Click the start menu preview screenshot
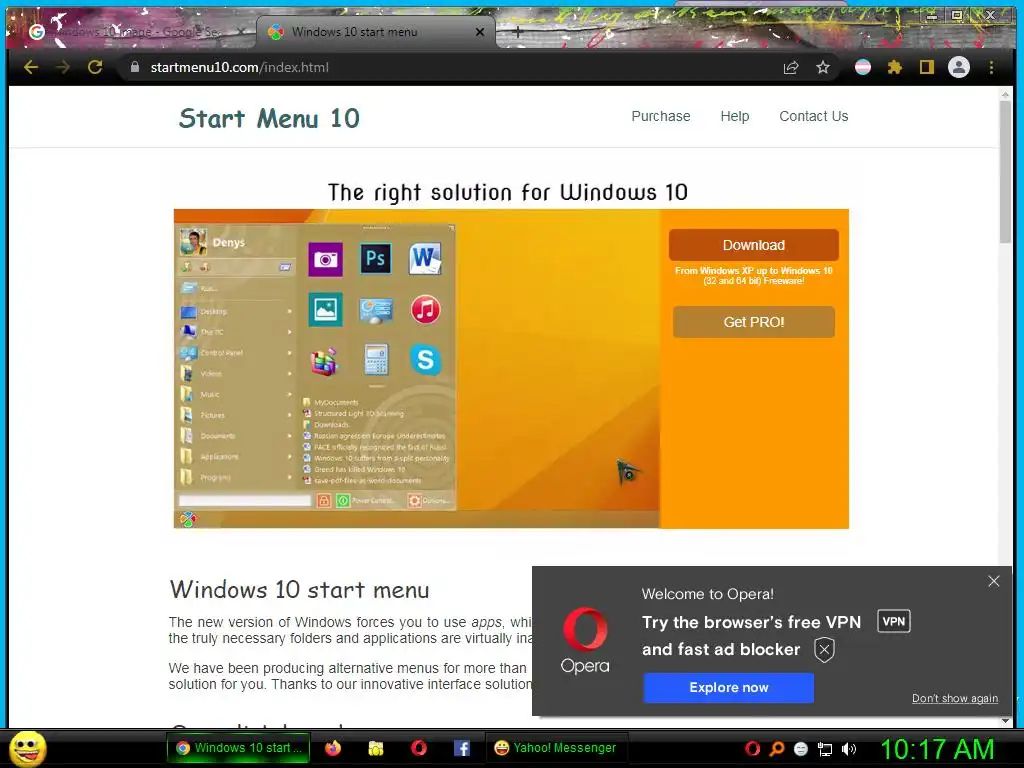 point(417,368)
